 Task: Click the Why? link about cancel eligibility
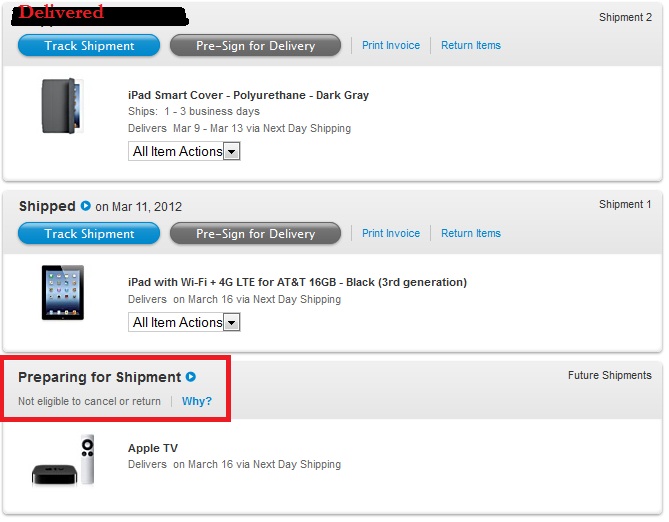coord(197,401)
